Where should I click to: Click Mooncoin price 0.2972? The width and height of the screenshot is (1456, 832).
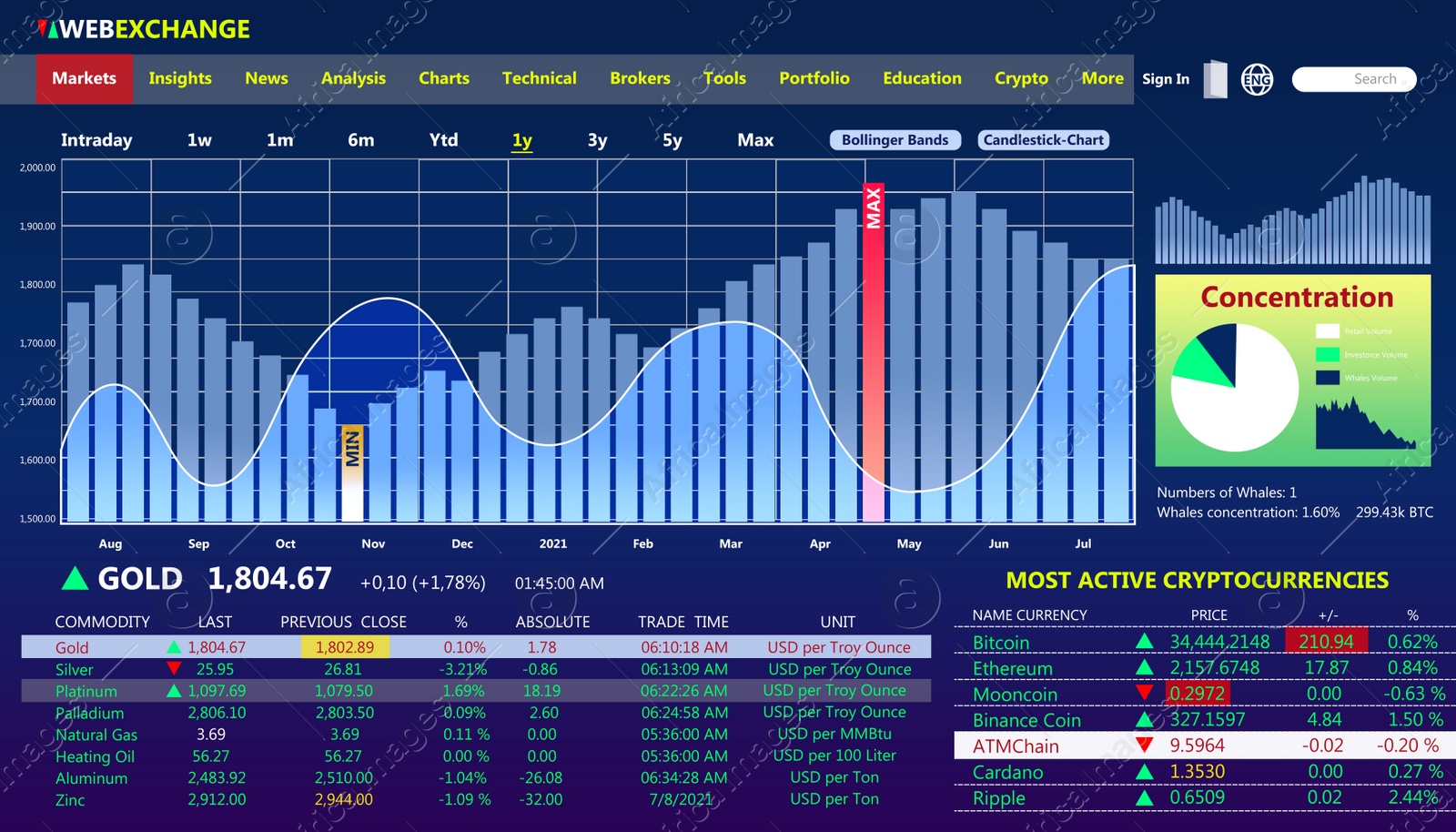tap(1198, 694)
